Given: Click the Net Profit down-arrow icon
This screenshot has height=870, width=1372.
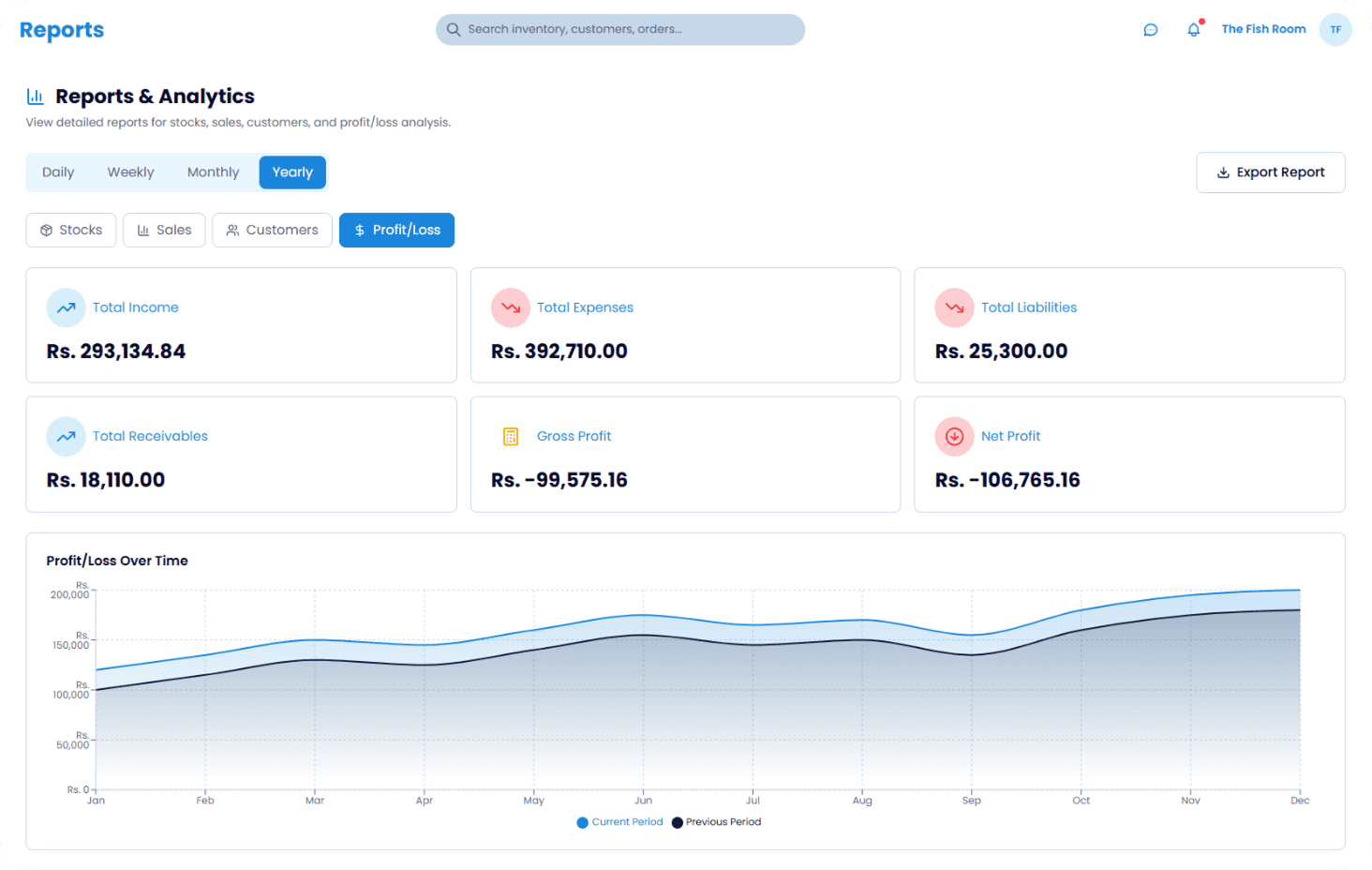Looking at the screenshot, I should click(x=954, y=436).
